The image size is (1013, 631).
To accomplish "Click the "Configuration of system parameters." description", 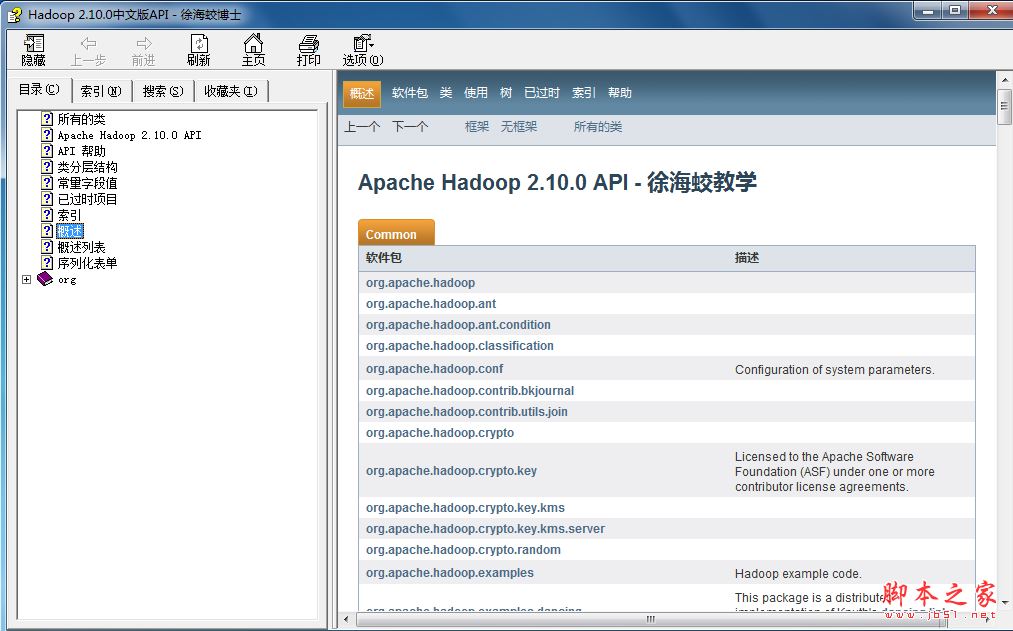I will pyautogui.click(x=835, y=369).
